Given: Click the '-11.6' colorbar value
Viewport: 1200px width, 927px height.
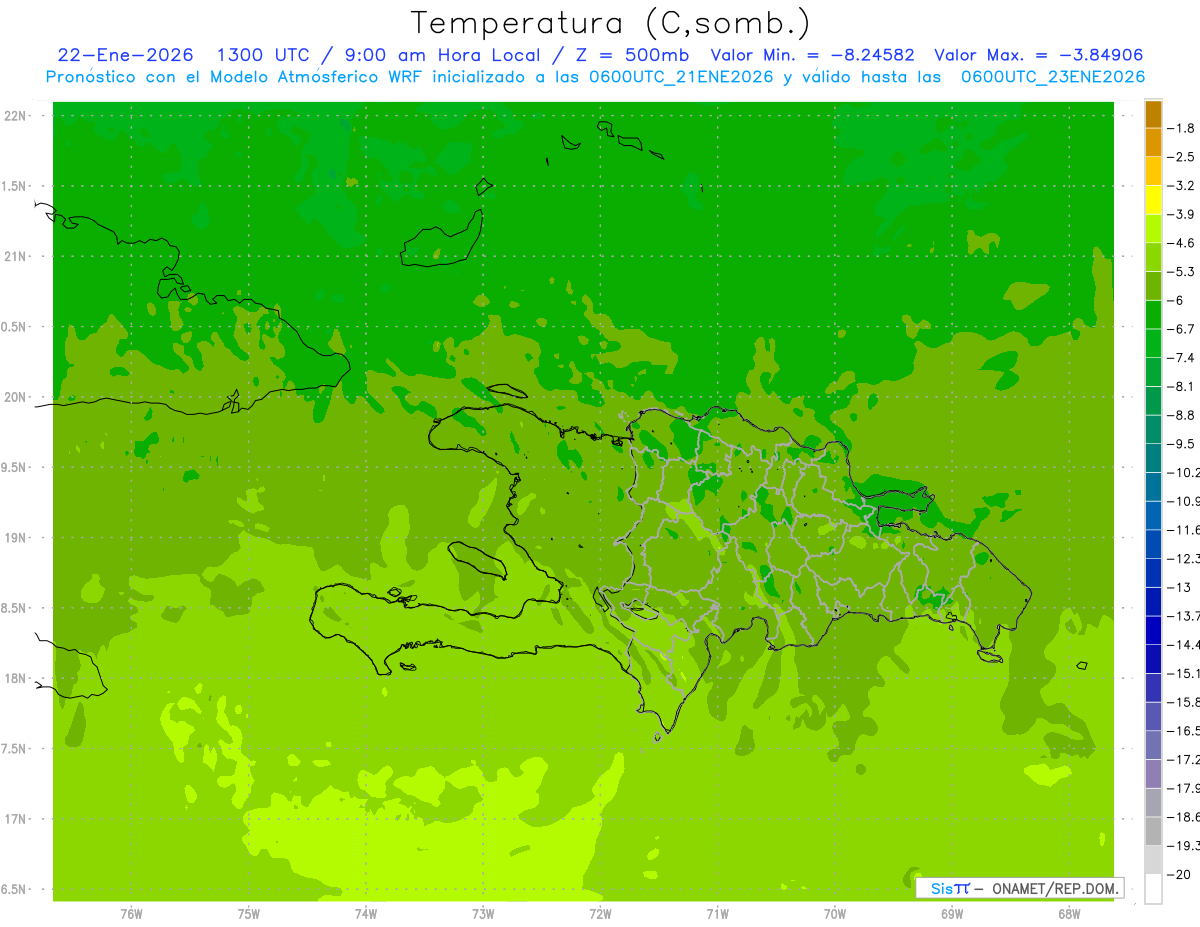Looking at the screenshot, I should pyautogui.click(x=1184, y=529).
